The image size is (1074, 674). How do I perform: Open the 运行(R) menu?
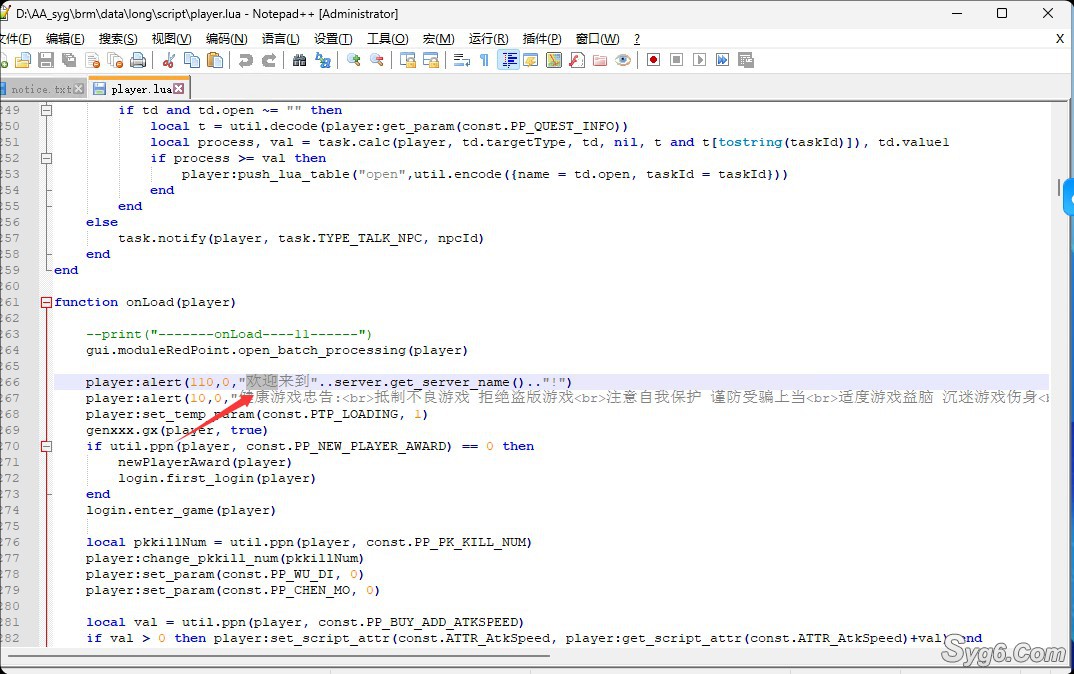pyautogui.click(x=488, y=39)
